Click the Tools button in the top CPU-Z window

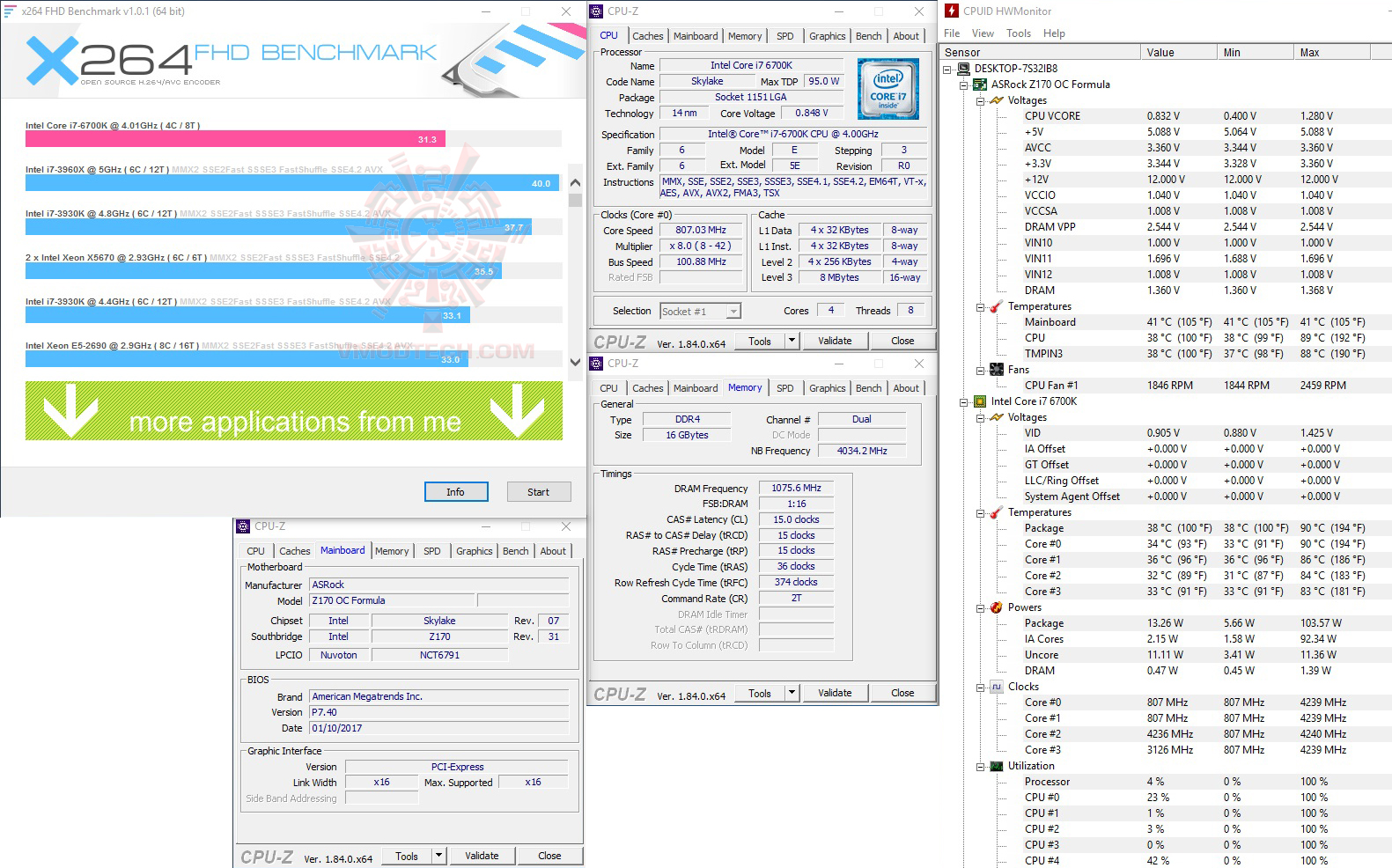(x=760, y=341)
